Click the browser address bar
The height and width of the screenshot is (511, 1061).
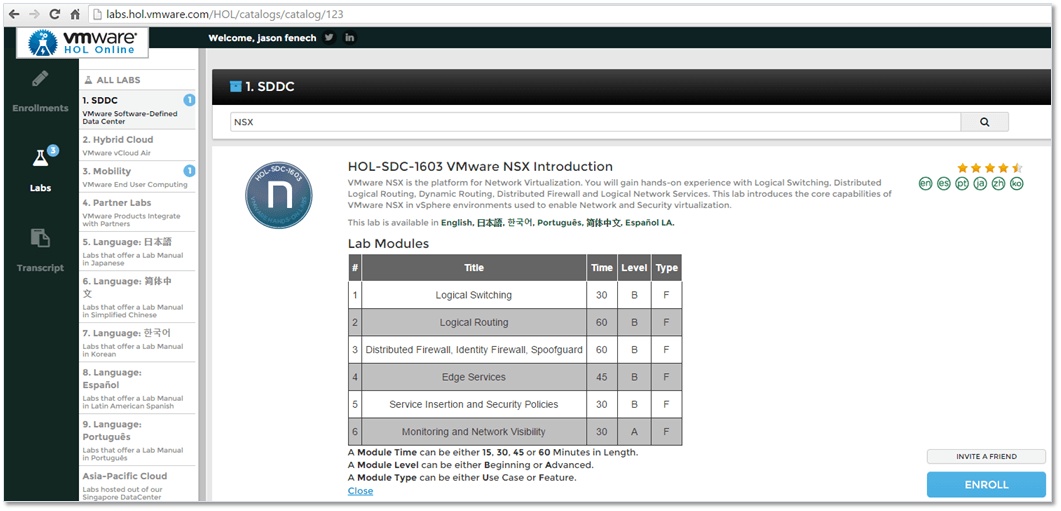568,14
